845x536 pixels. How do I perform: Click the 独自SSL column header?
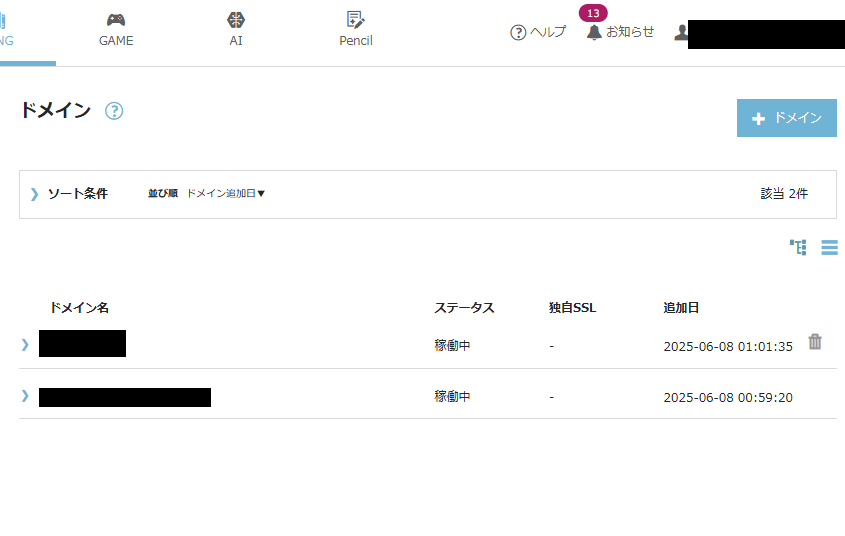pos(572,308)
